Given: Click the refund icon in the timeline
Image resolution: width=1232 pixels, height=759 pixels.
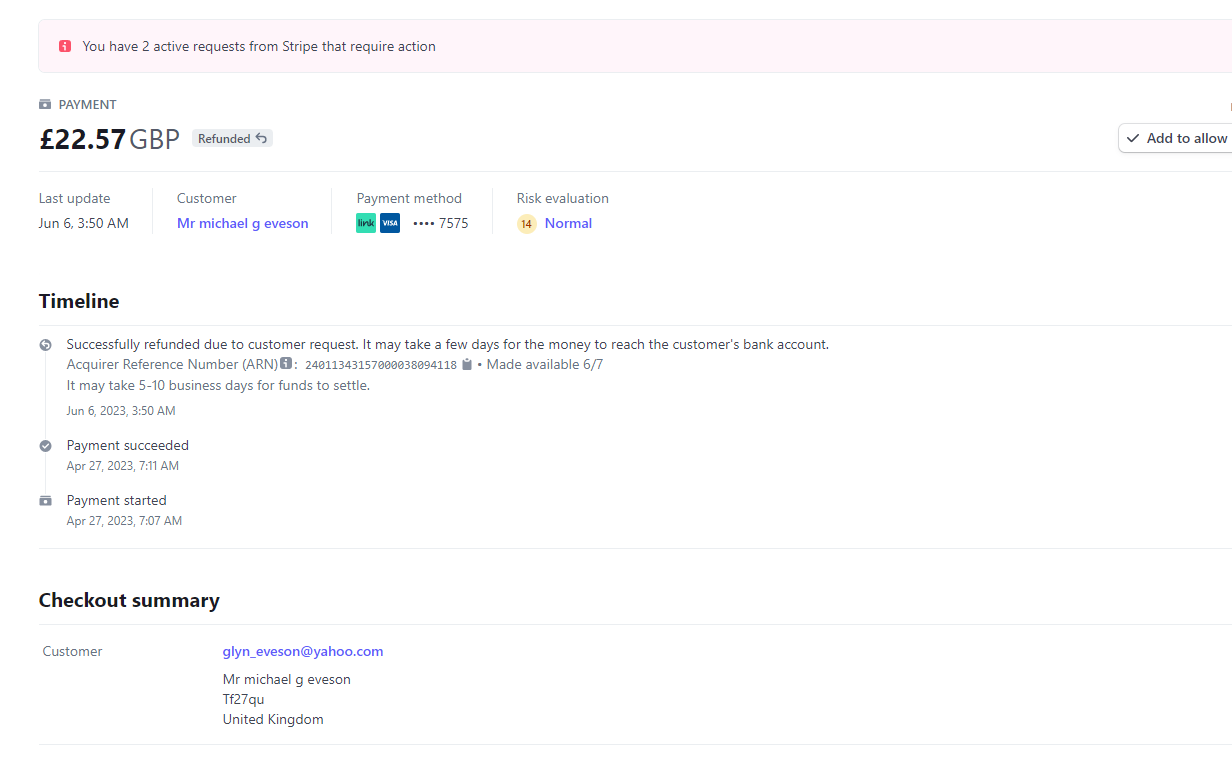Looking at the screenshot, I should [45, 345].
